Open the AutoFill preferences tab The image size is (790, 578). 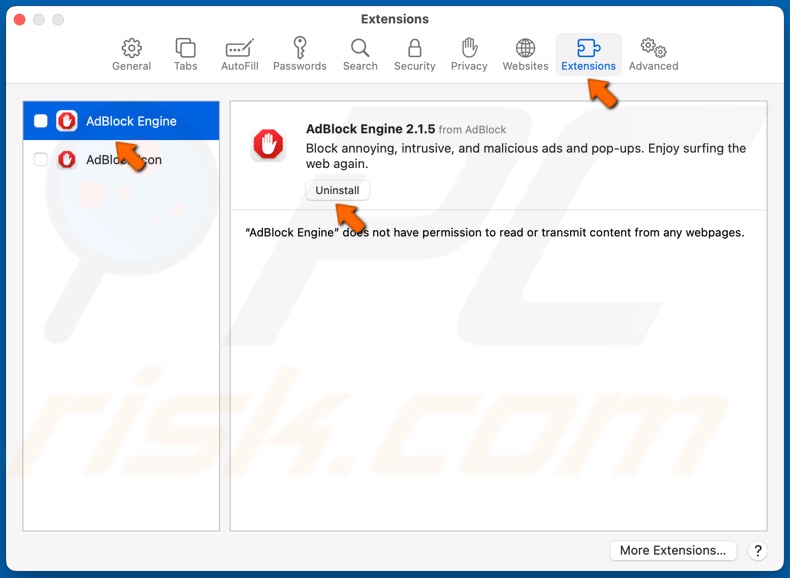(239, 54)
